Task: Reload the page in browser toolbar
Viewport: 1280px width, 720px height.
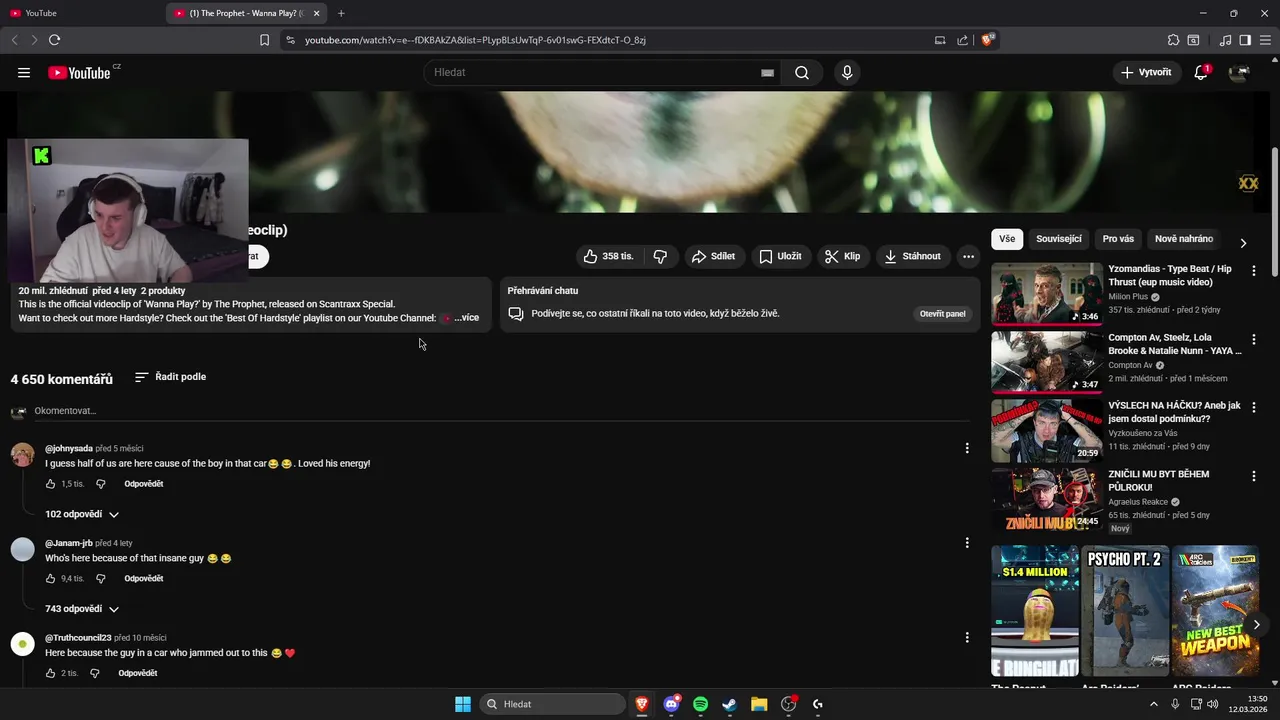Action: [55, 40]
